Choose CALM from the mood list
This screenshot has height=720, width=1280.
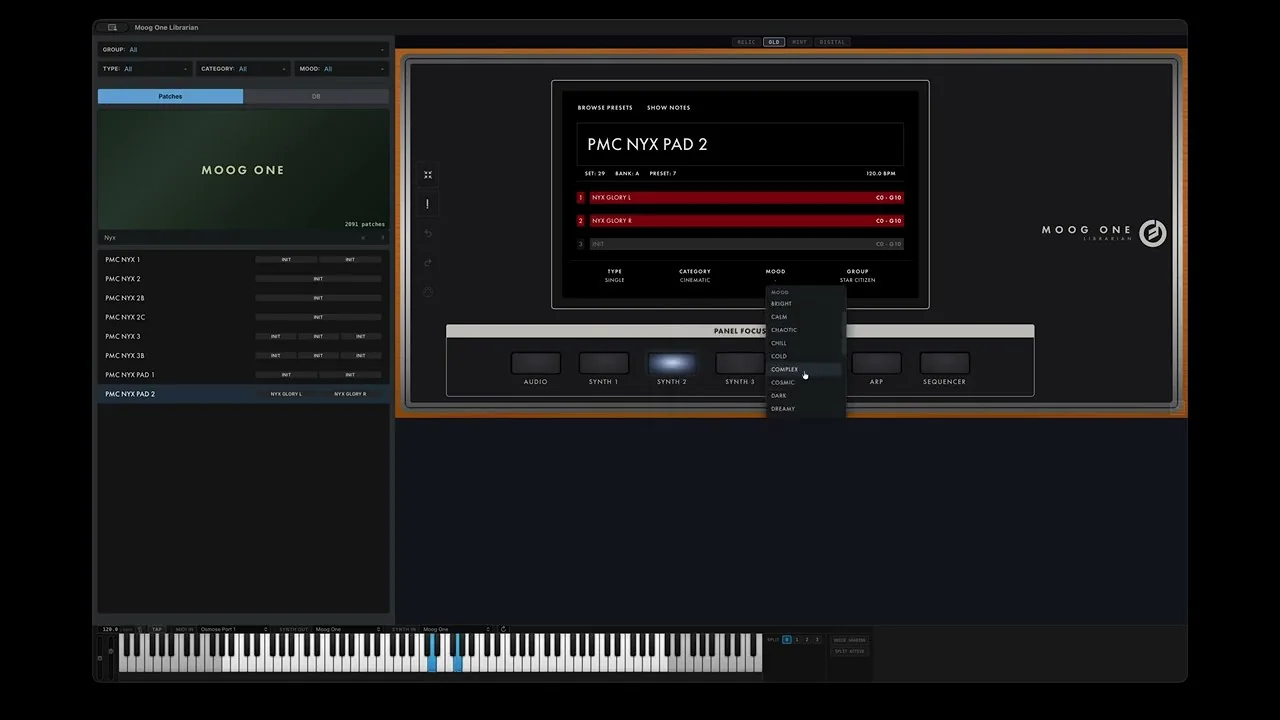805,317
